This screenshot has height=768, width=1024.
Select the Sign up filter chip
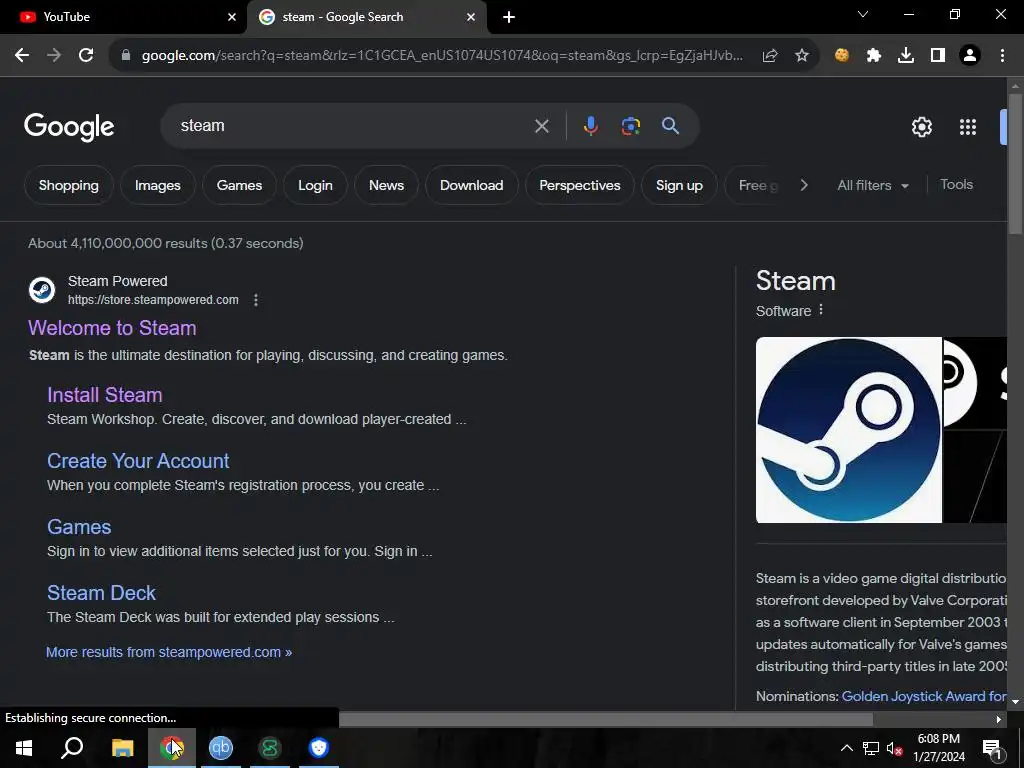pyautogui.click(x=679, y=185)
